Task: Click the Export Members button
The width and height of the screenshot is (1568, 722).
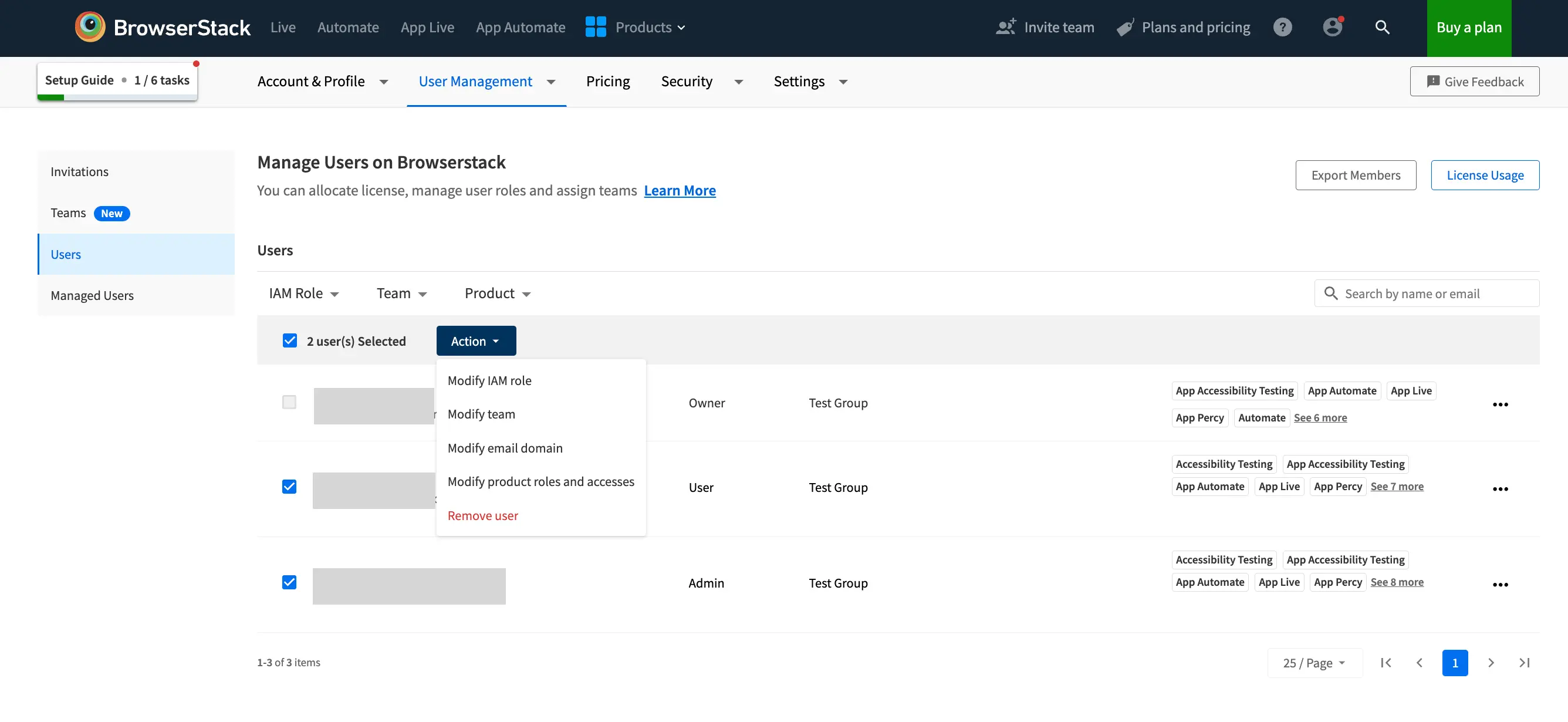Action: point(1355,176)
